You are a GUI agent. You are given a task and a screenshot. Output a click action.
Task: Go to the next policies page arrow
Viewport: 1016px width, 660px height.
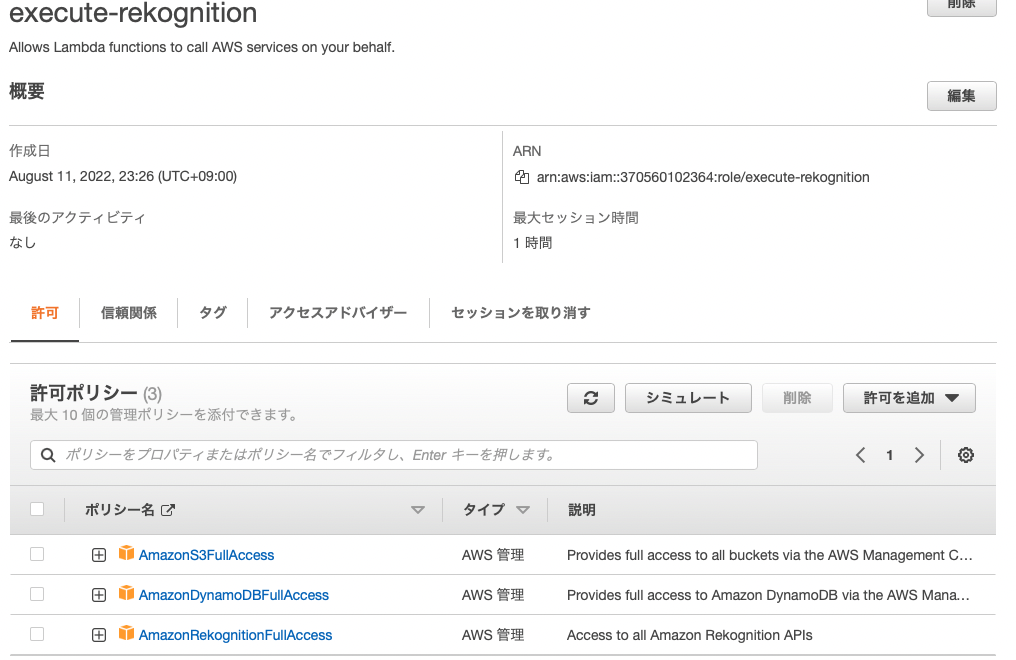919,455
